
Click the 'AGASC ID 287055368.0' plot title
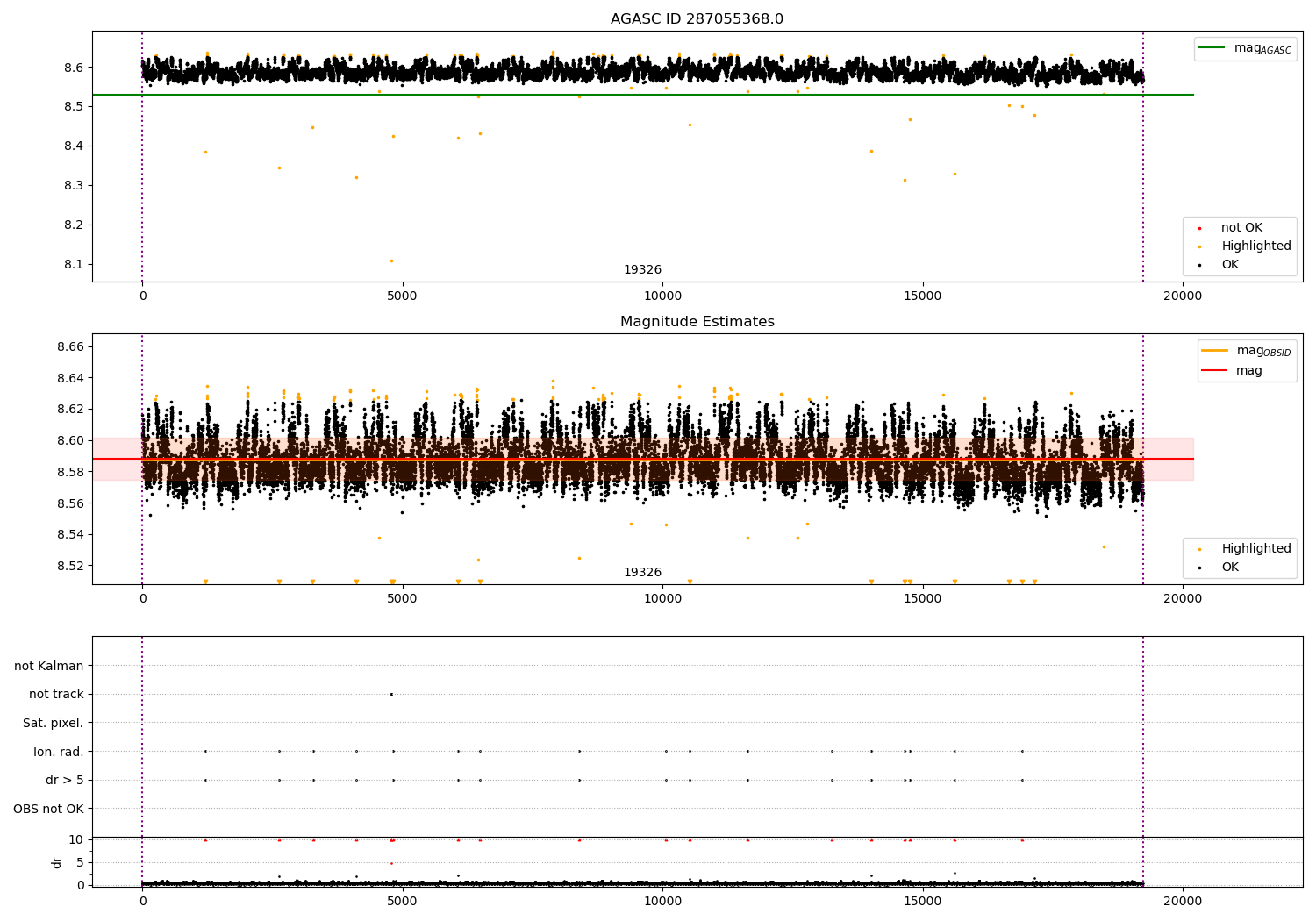coord(697,19)
